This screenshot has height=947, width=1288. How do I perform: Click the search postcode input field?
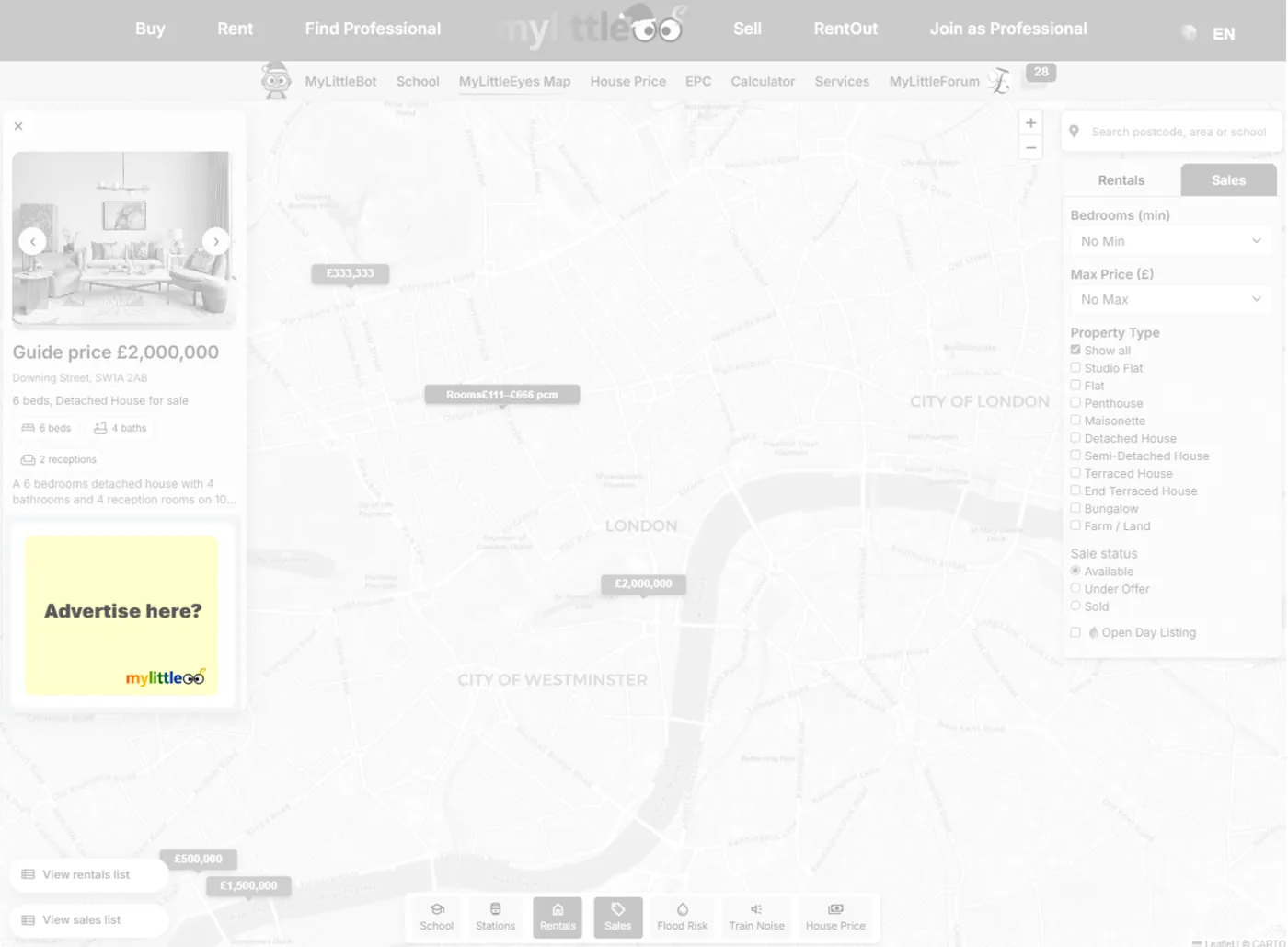[1178, 131]
